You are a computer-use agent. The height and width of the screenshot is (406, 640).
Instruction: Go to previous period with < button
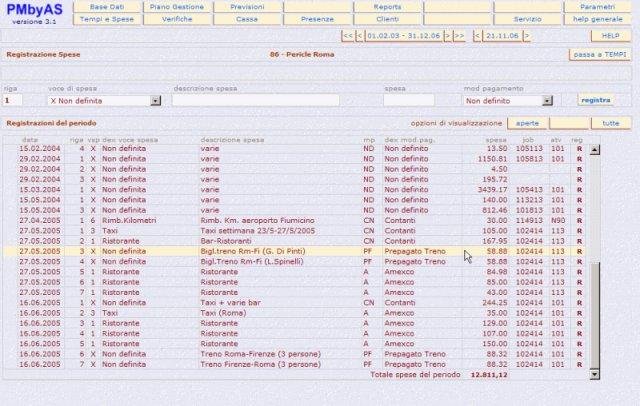coord(359,36)
